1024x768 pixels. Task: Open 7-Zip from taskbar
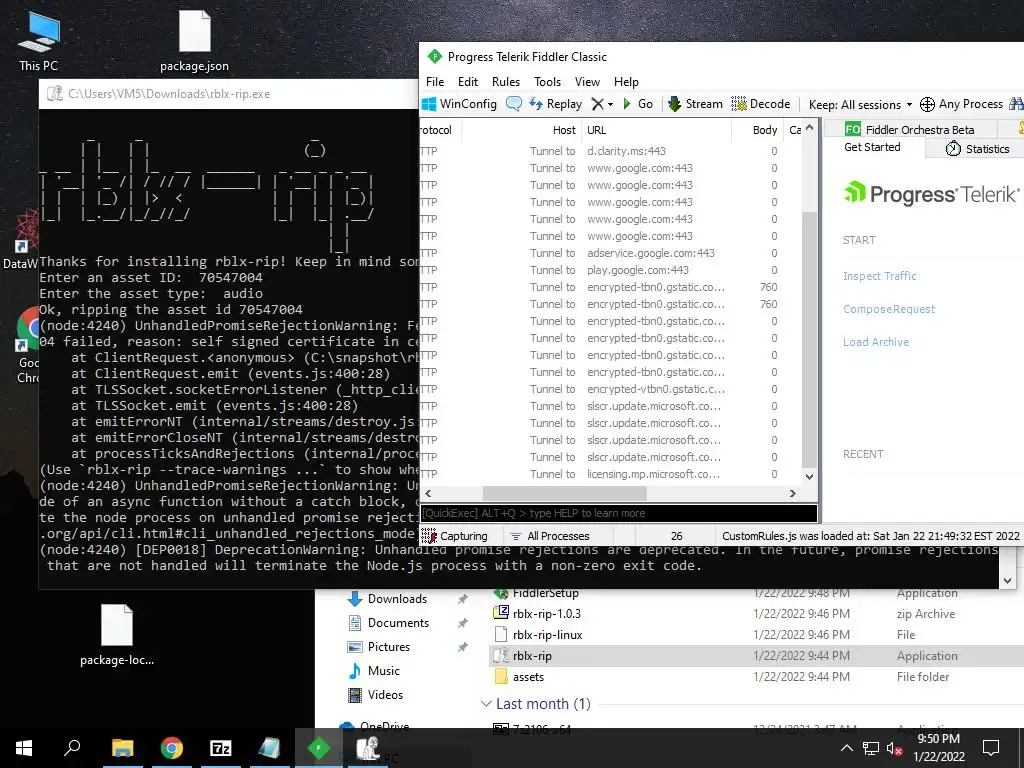[221, 748]
